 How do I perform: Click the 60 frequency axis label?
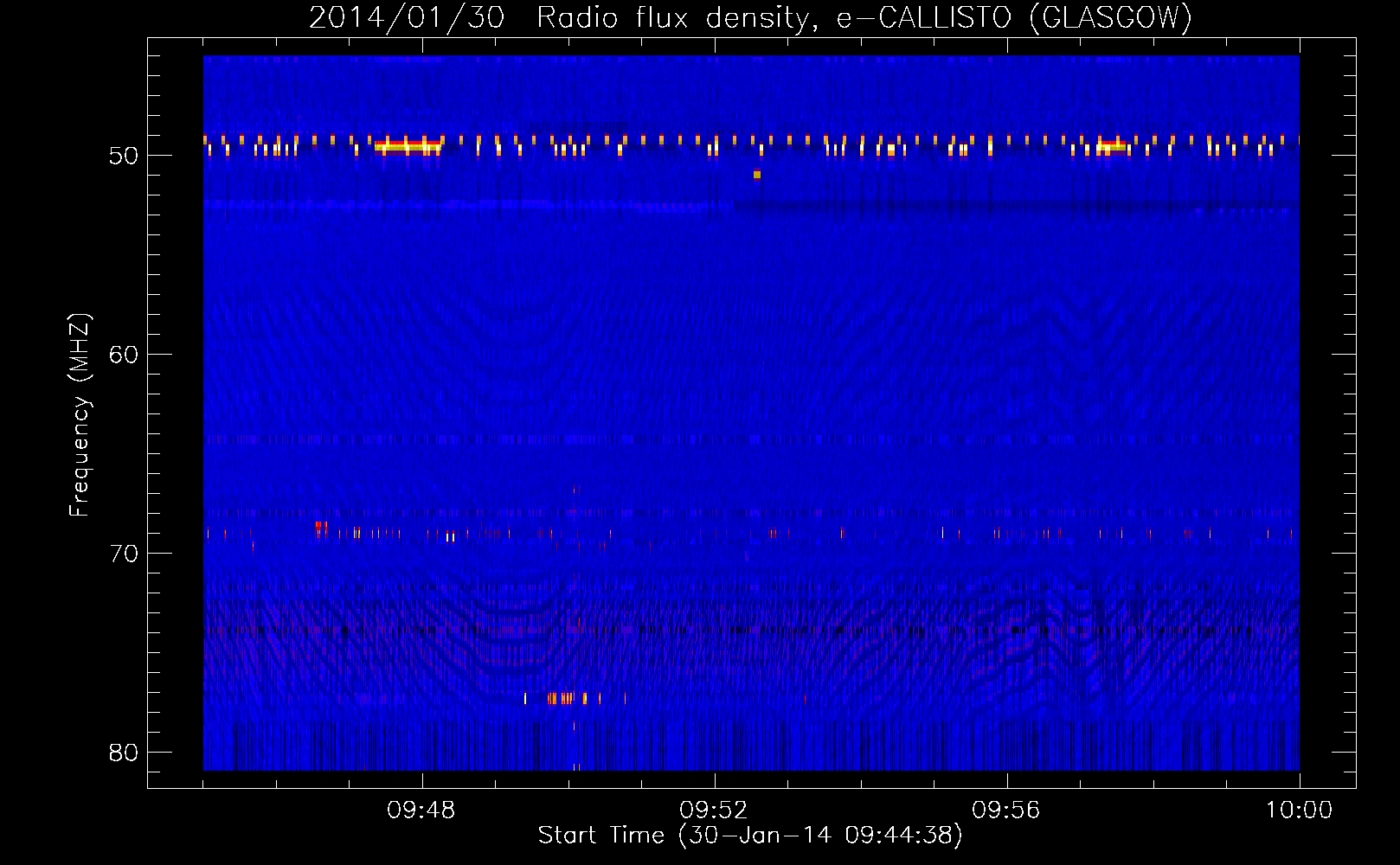pos(124,355)
